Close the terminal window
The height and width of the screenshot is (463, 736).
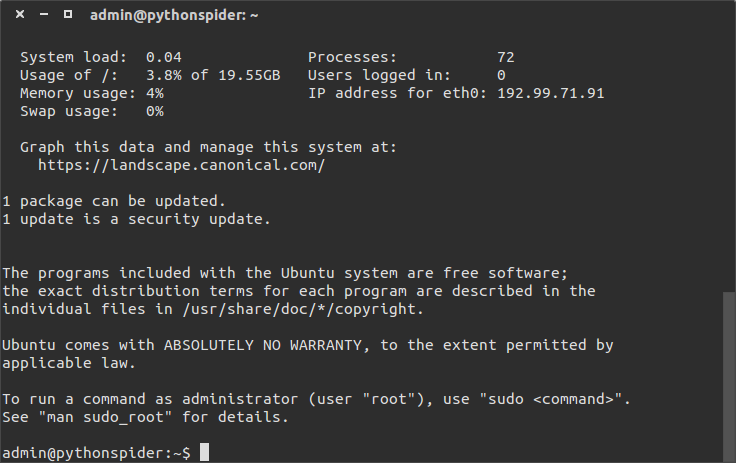pos(20,15)
